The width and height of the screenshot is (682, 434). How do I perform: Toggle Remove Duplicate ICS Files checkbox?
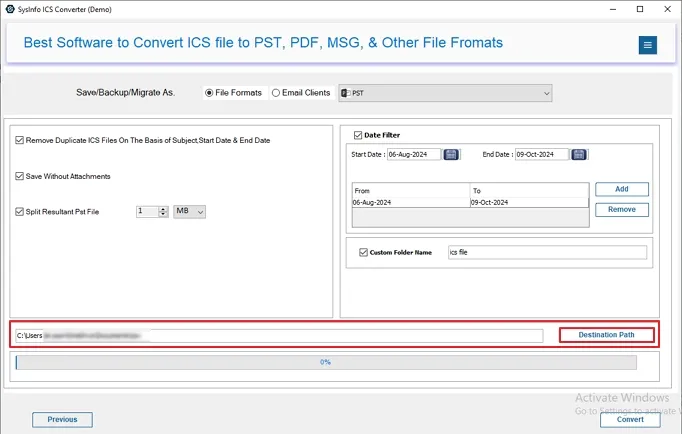pos(20,140)
